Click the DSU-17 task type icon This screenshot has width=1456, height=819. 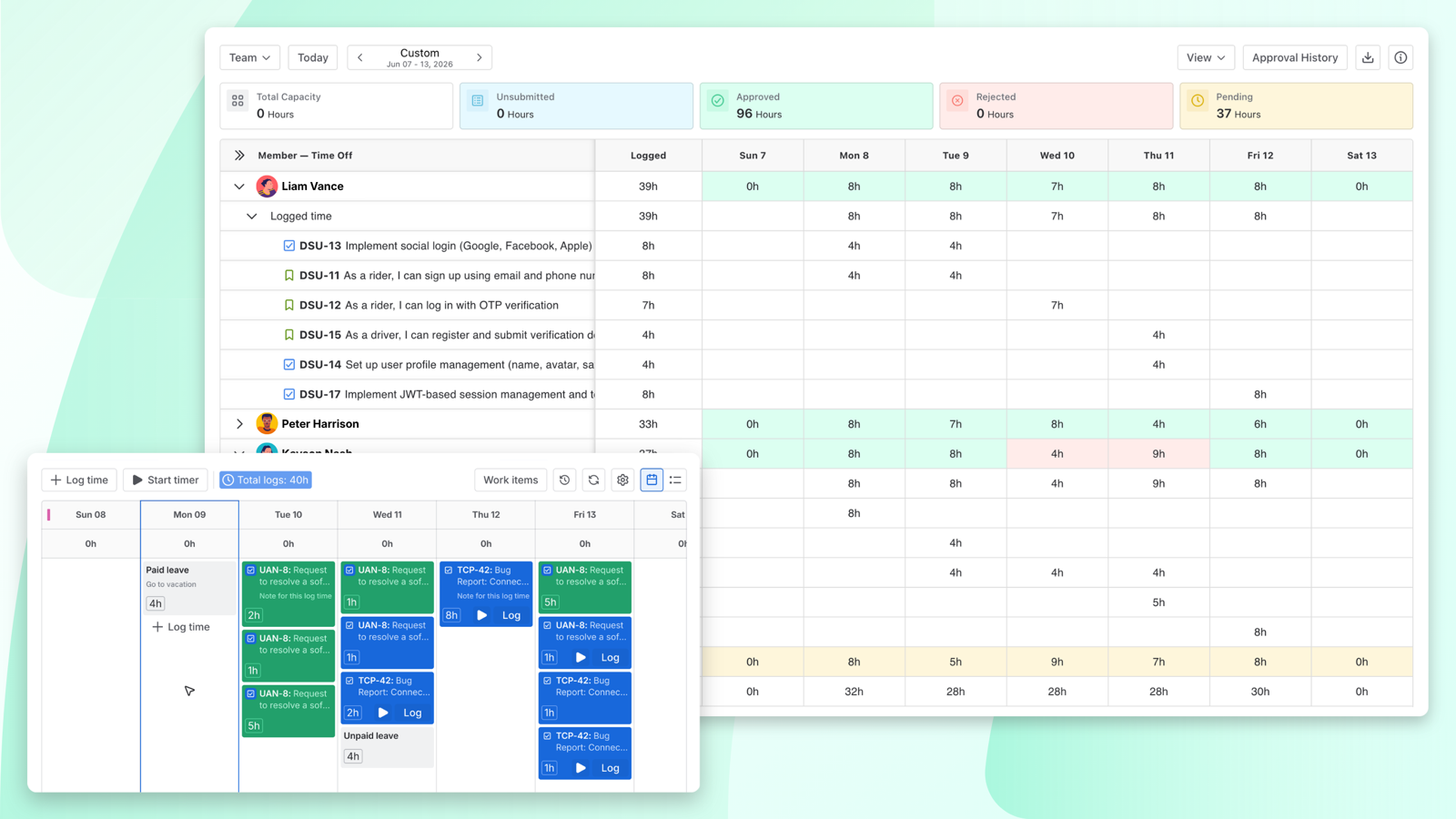click(289, 395)
